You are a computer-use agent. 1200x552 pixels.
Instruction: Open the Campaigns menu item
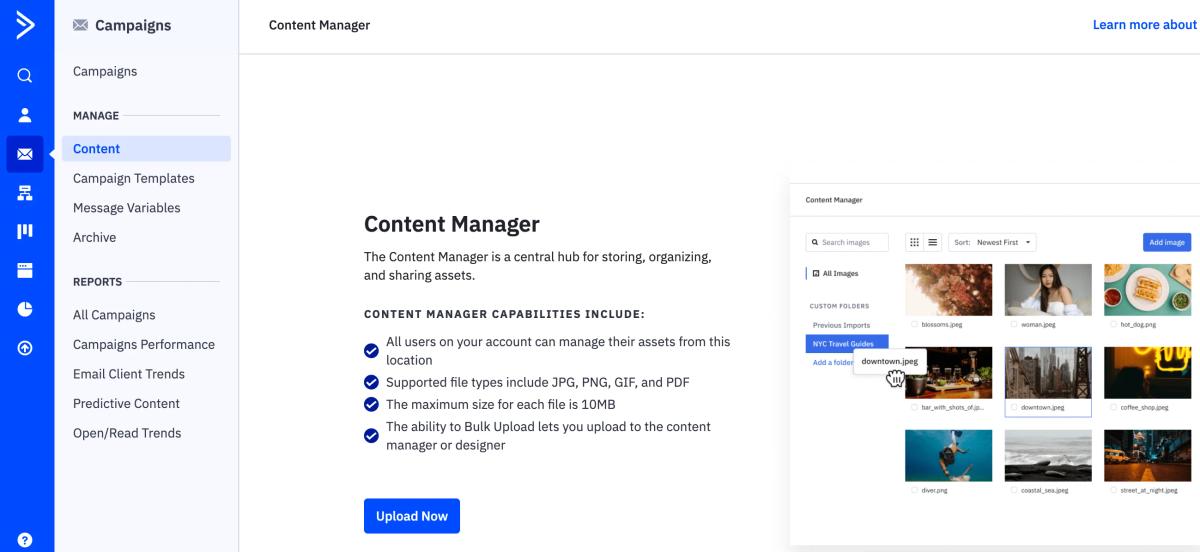(105, 71)
